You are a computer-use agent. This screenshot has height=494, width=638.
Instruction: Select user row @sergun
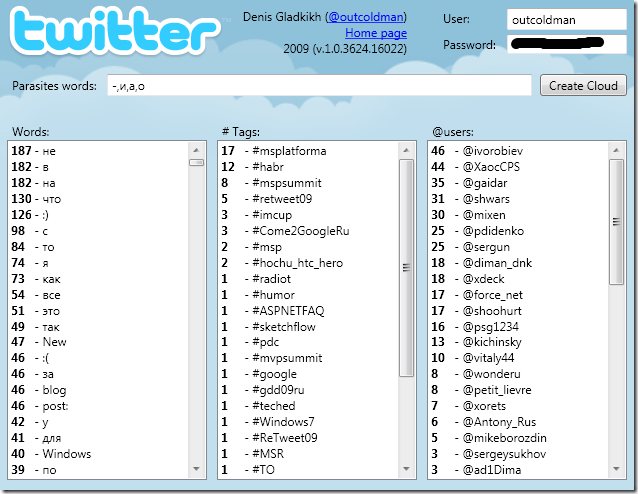(518, 247)
